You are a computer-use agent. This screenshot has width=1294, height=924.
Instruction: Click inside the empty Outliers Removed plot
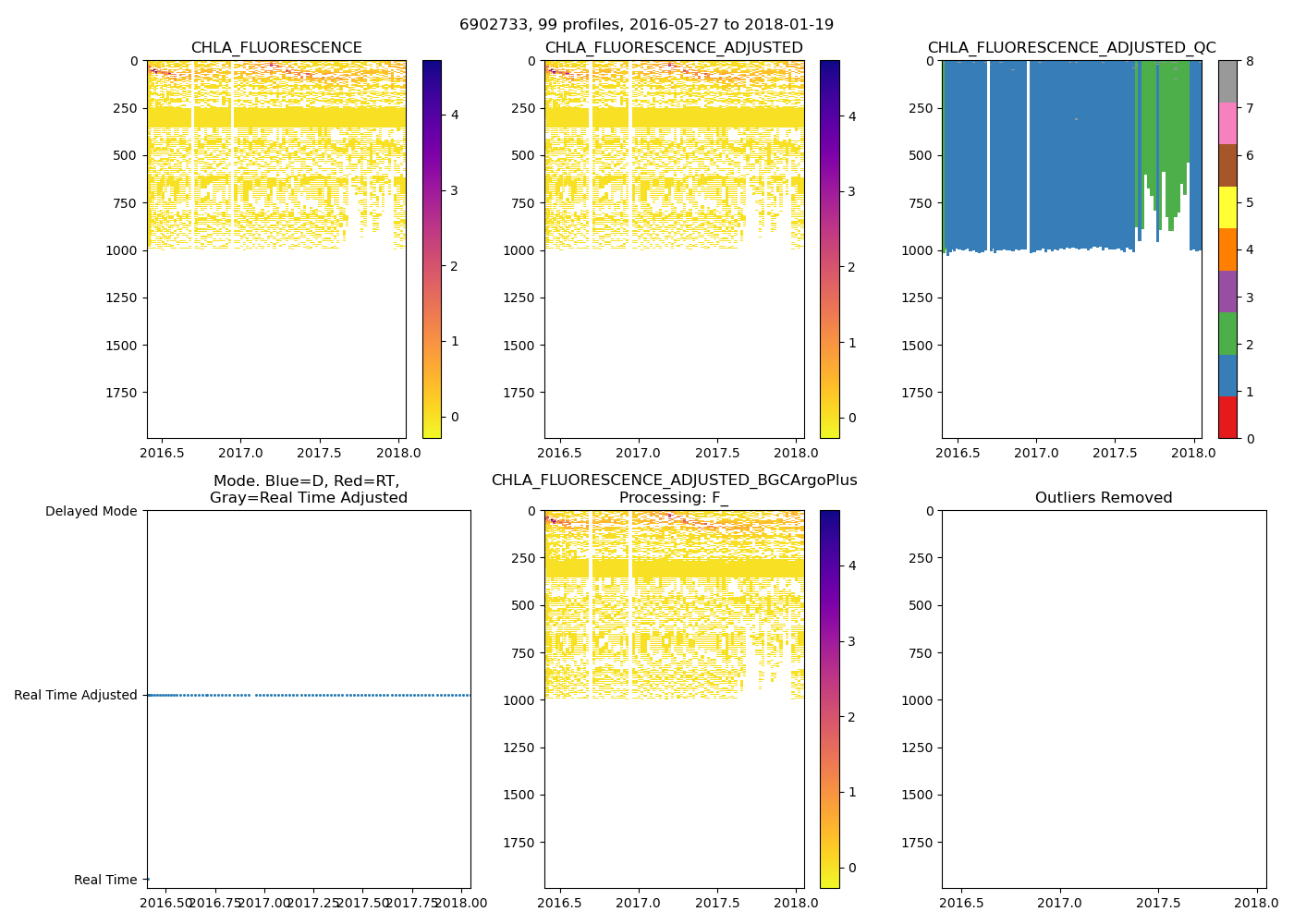coord(1104,699)
